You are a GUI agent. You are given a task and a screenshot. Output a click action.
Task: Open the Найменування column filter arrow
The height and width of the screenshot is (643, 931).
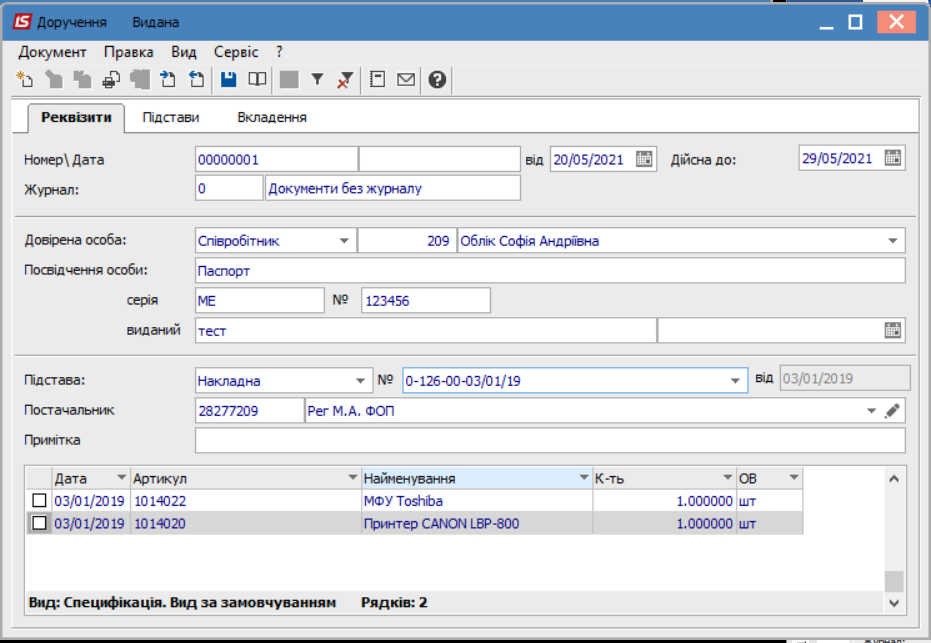point(584,478)
